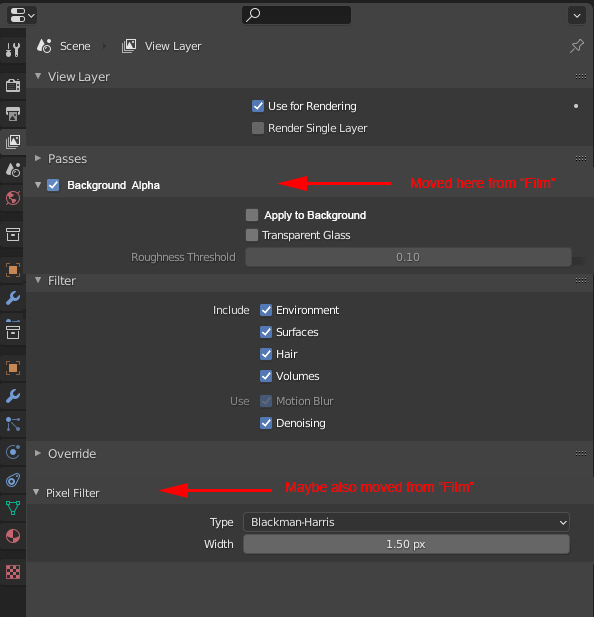The height and width of the screenshot is (617, 594).
Task: Expand the Override panel
Action: click(38, 453)
